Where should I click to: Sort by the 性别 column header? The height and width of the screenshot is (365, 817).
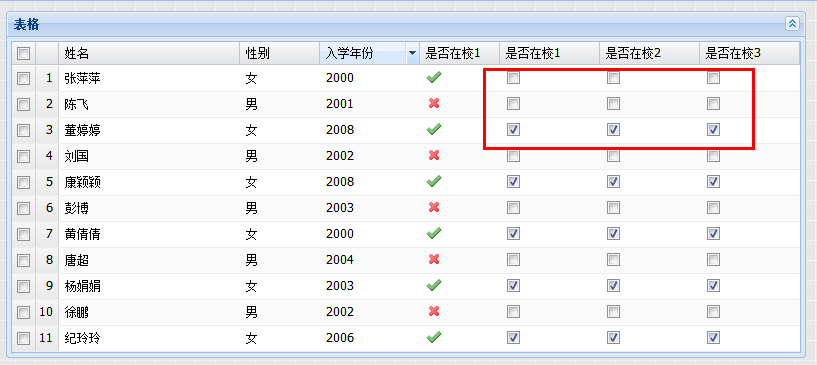point(280,53)
